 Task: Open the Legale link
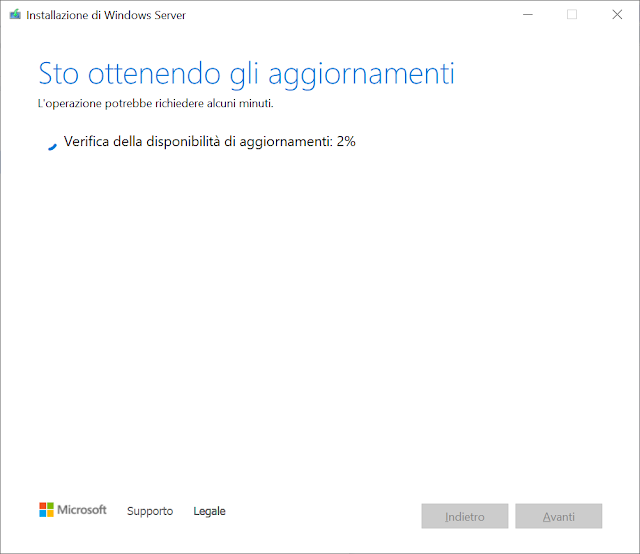pos(209,511)
